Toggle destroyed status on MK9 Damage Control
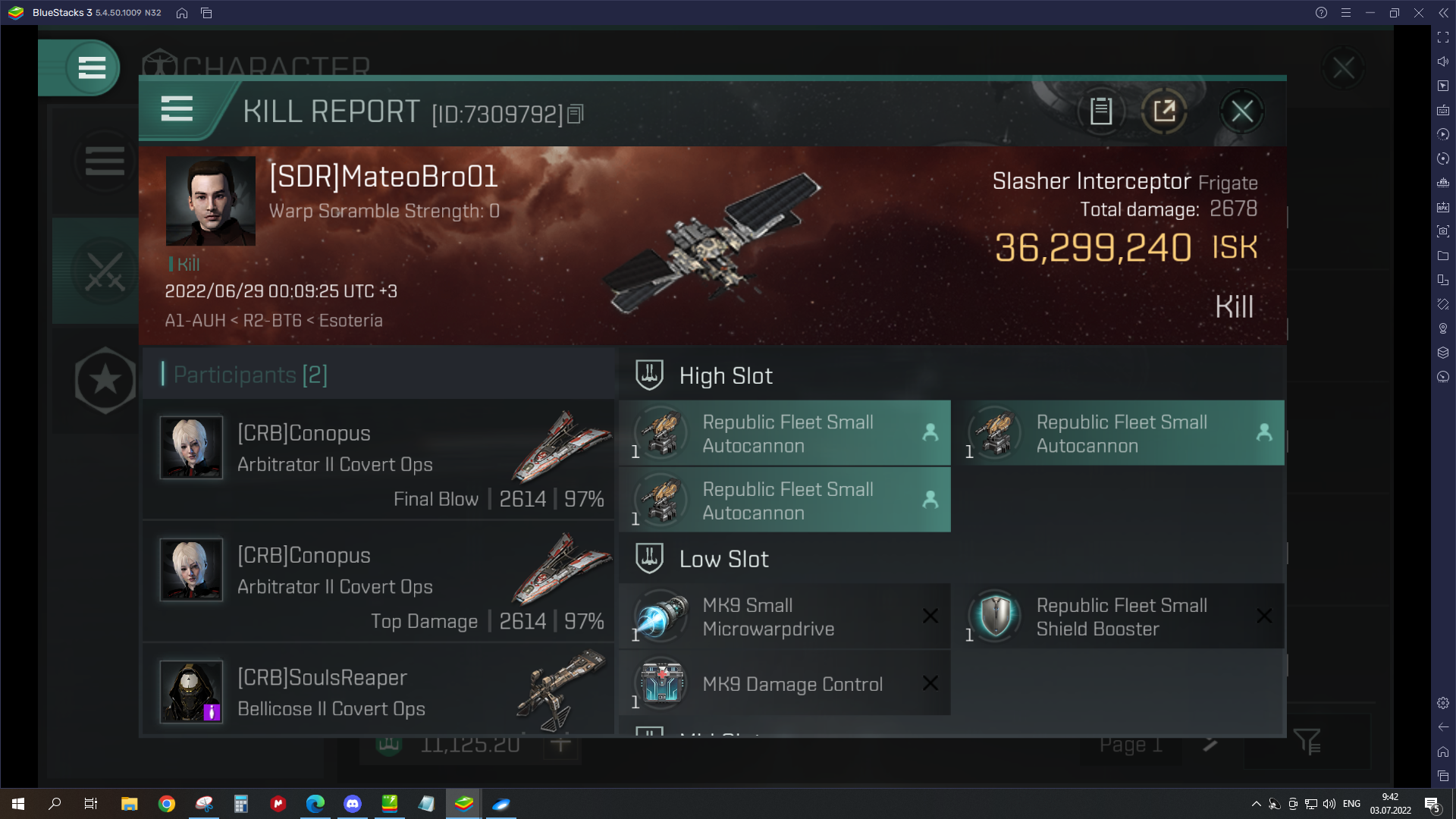Viewport: 1456px width, 819px height. point(929,683)
